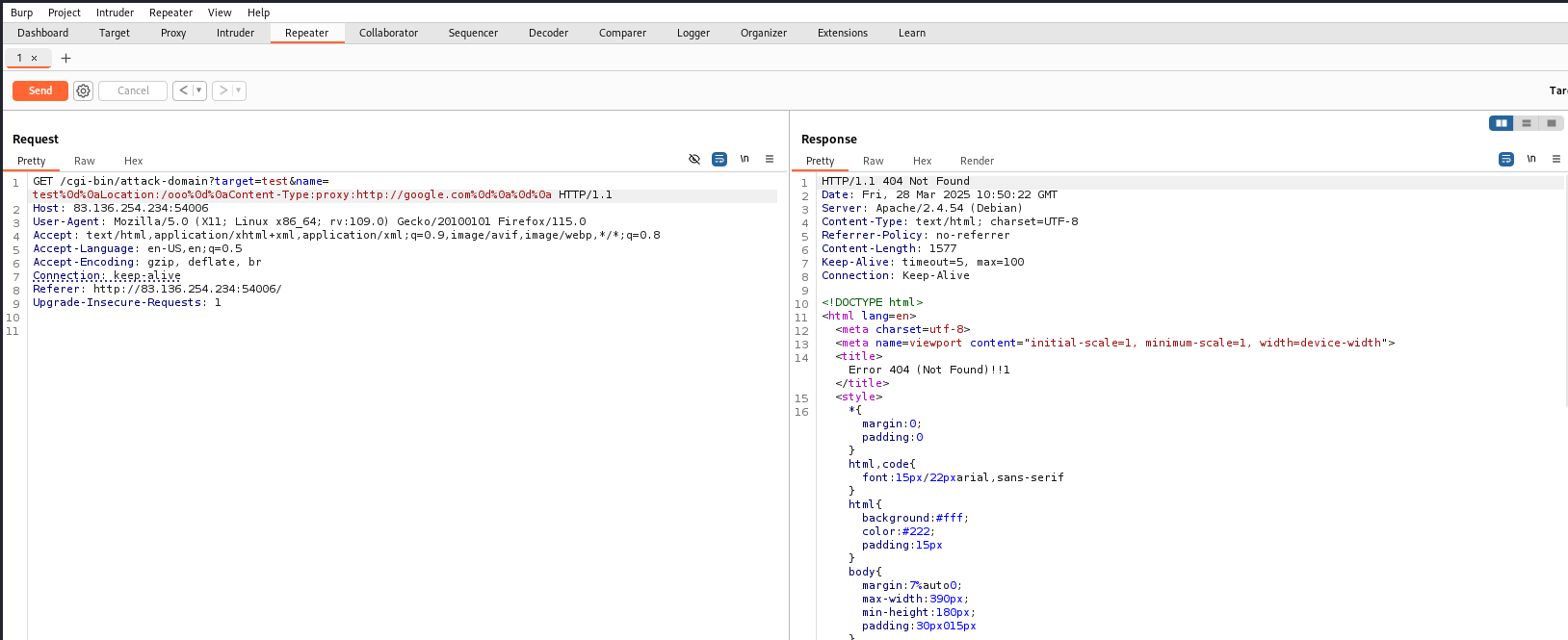1568x640 pixels.
Task: Click Upgrade-Insecure-Requests header line
Action: [127, 302]
